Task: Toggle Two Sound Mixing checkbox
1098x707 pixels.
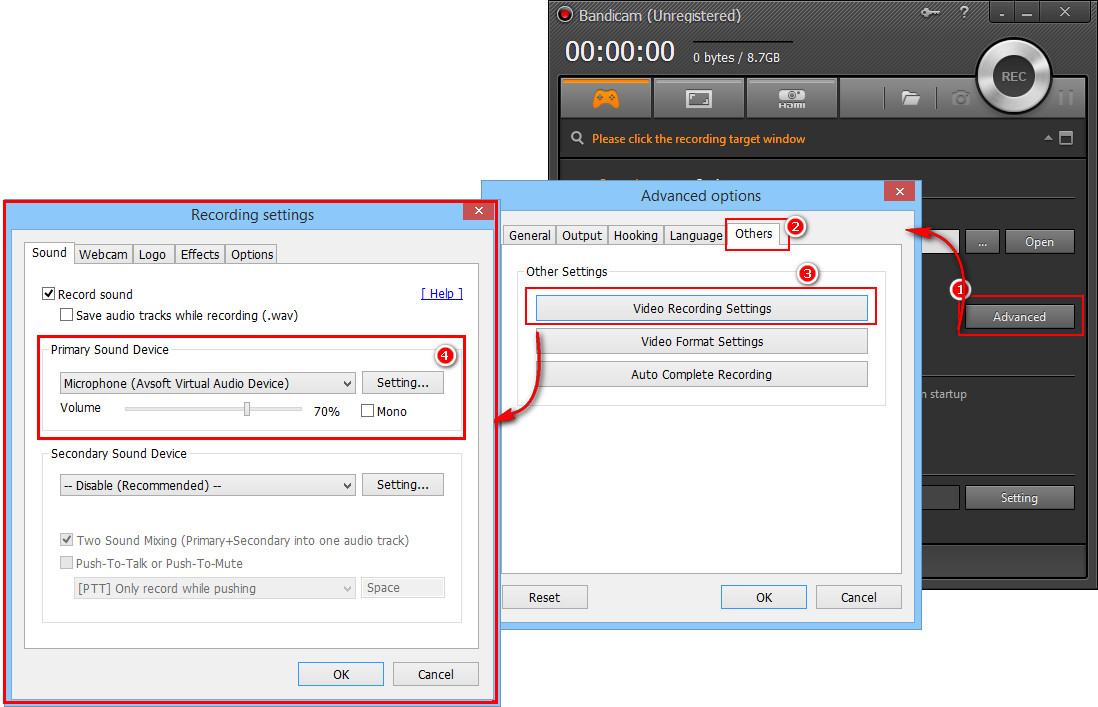Action: (67, 540)
